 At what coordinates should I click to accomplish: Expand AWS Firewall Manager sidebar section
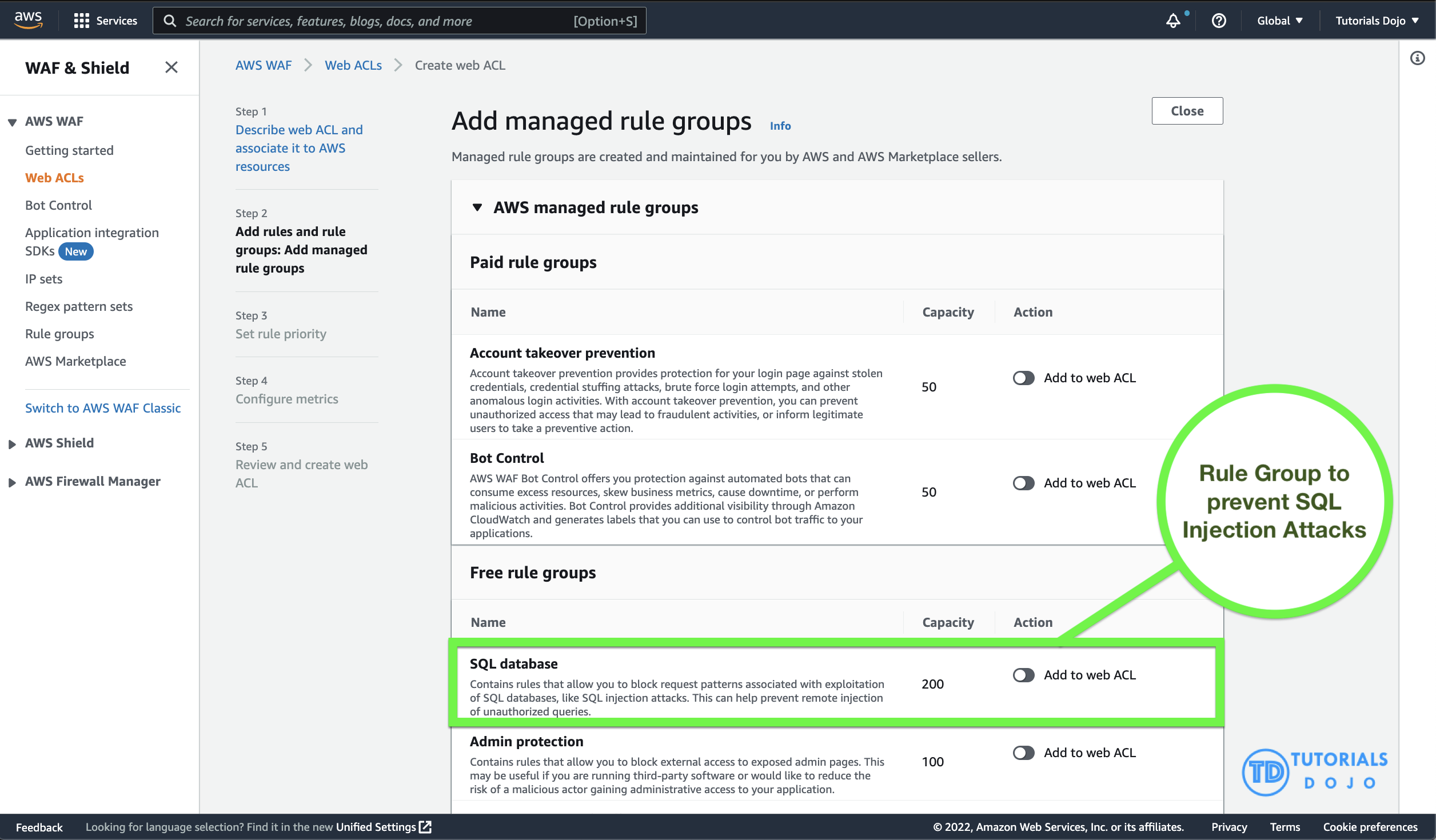12,482
